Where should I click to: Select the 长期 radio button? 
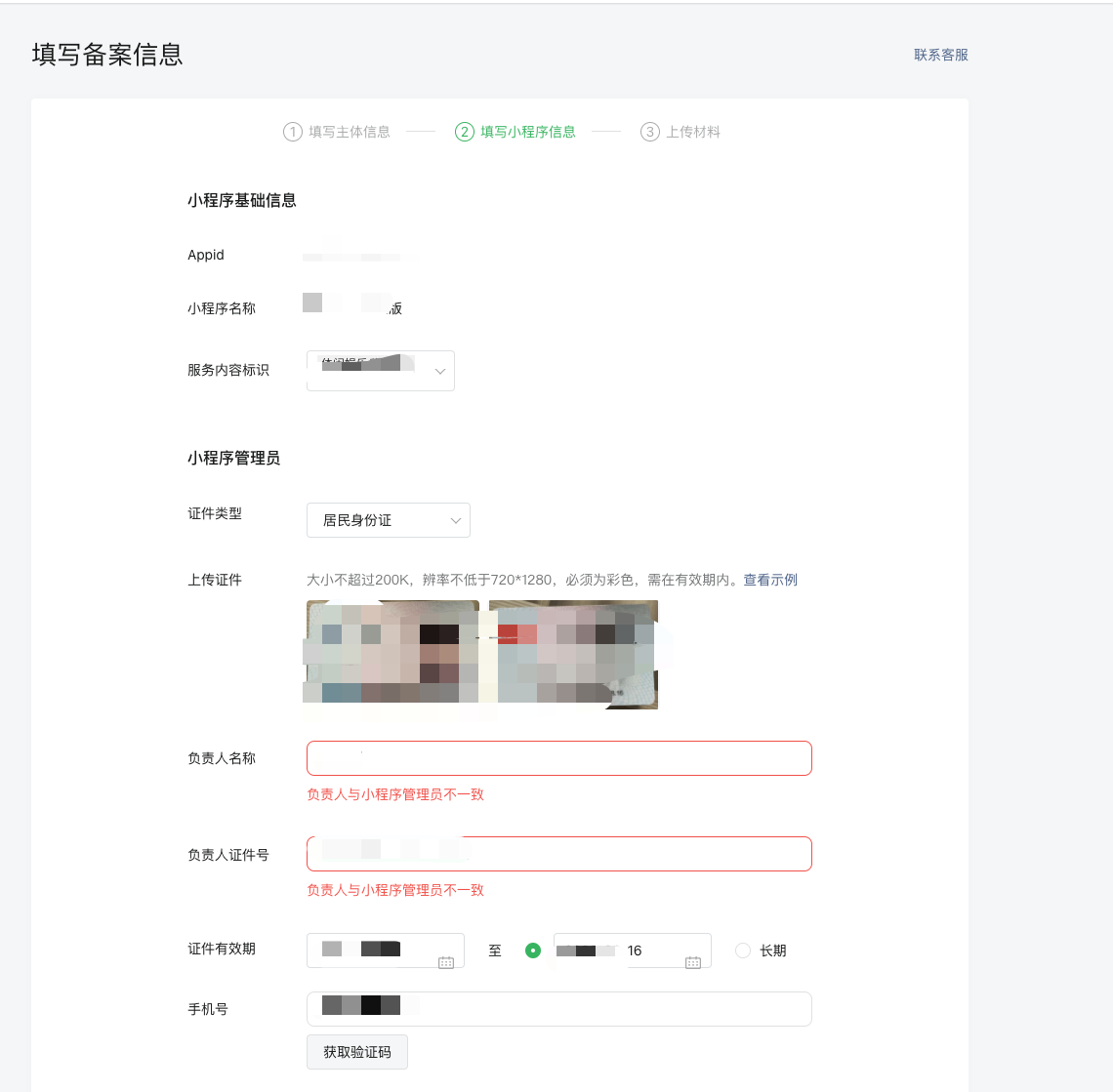[742, 950]
